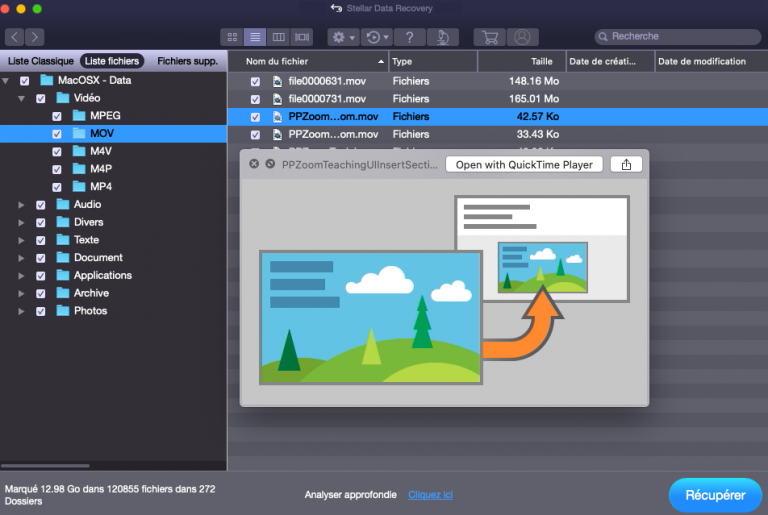Viewport: 768px width, 515px height.
Task: Click the Récupérer button
Action: (715, 495)
